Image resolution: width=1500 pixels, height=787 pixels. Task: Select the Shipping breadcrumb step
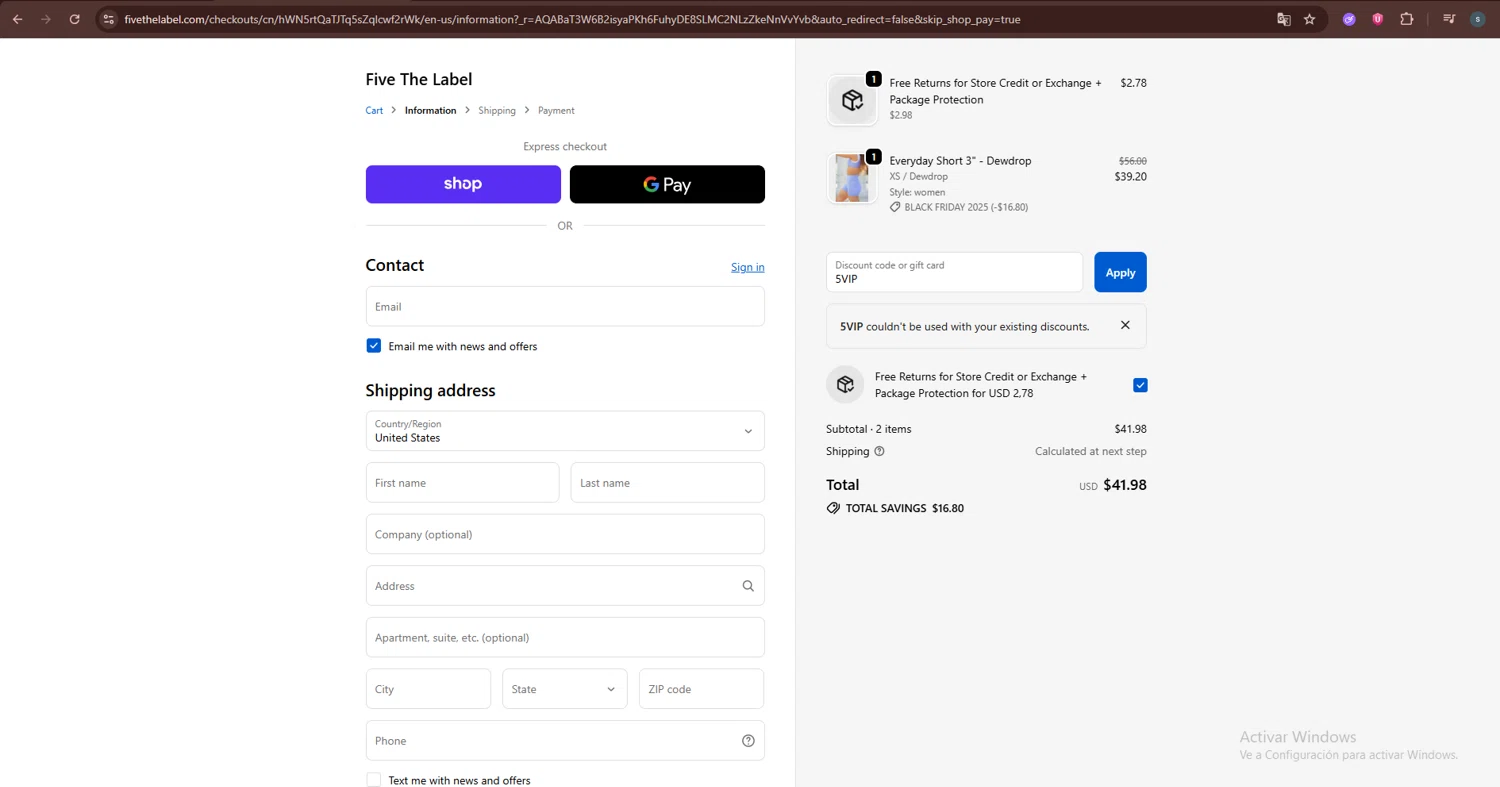point(497,111)
